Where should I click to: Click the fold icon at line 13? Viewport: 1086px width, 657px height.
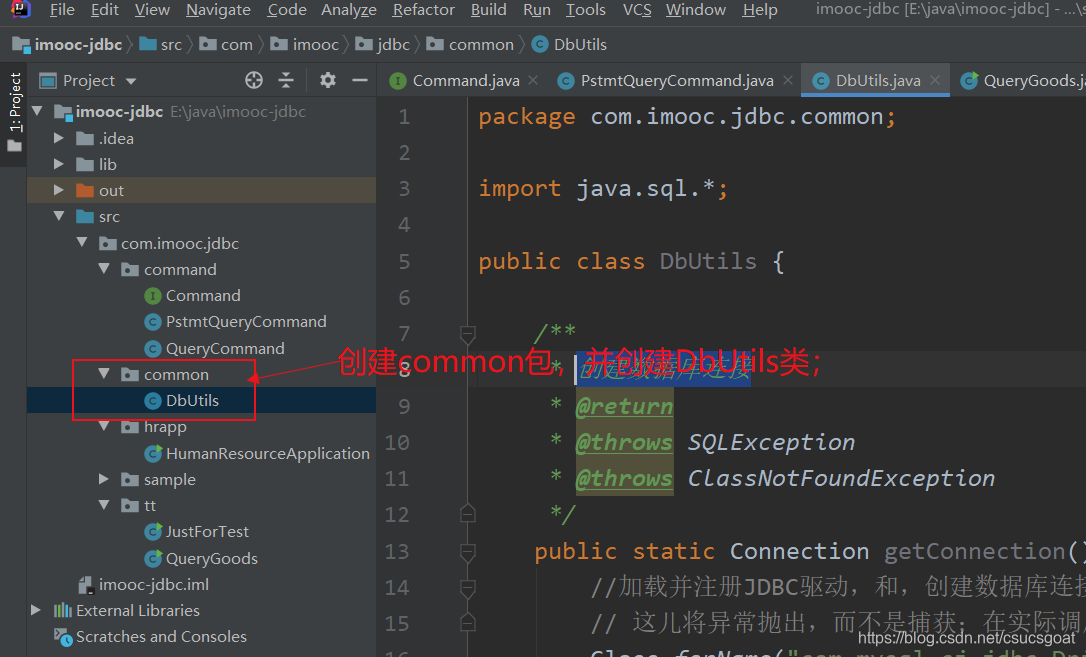(x=468, y=552)
